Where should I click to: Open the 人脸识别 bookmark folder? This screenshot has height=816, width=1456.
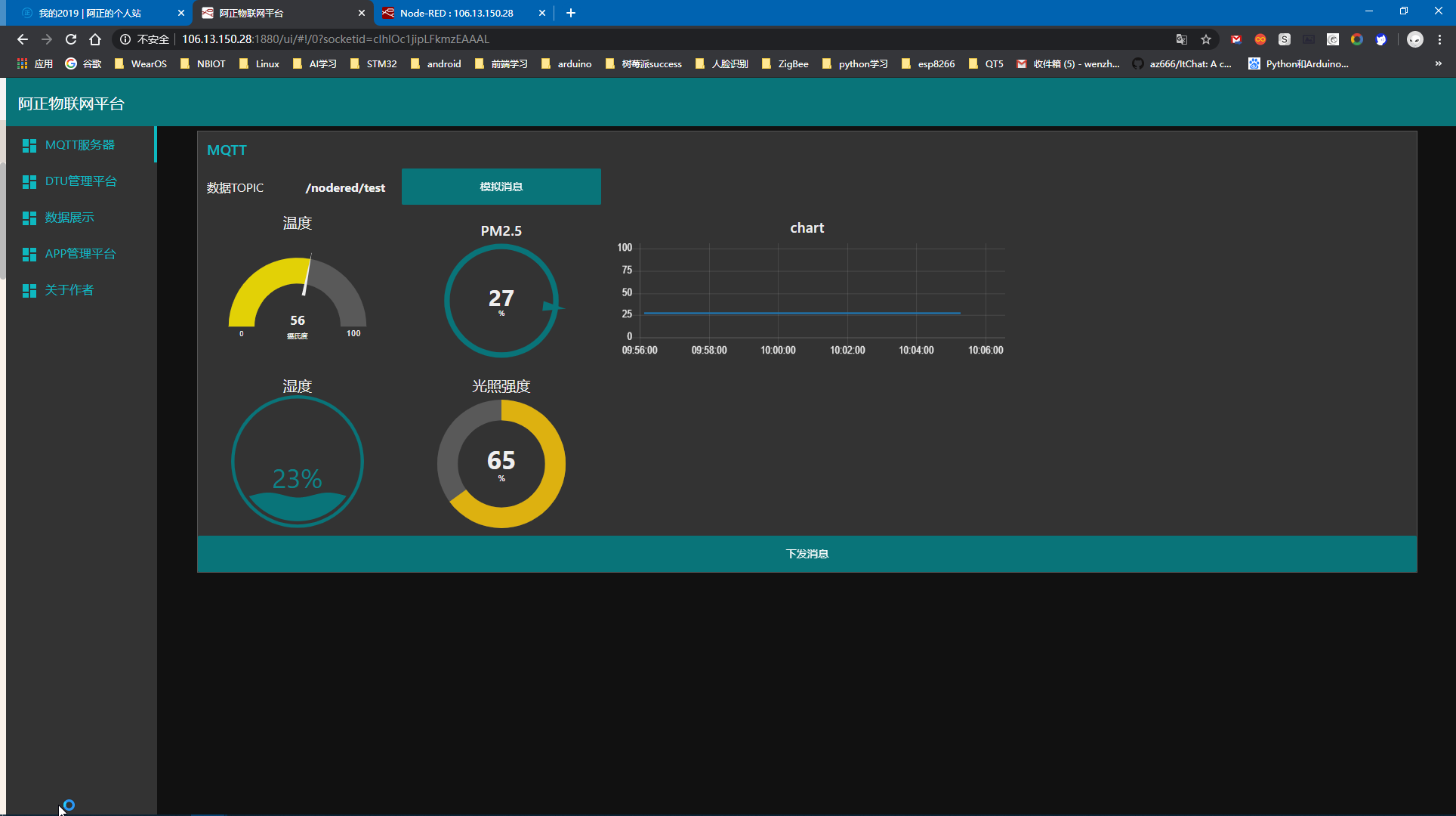(722, 64)
